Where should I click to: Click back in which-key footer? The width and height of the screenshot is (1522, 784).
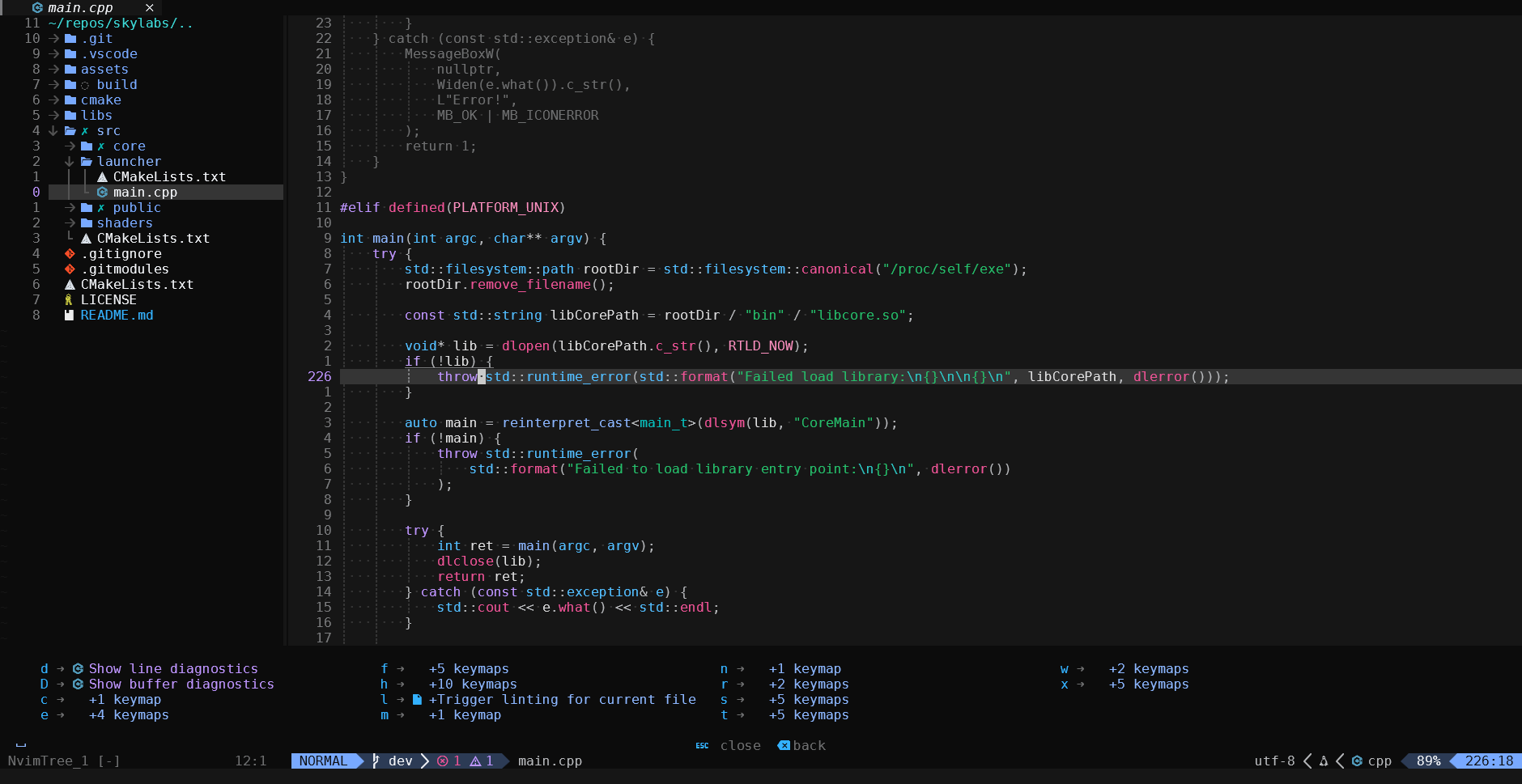tap(810, 746)
